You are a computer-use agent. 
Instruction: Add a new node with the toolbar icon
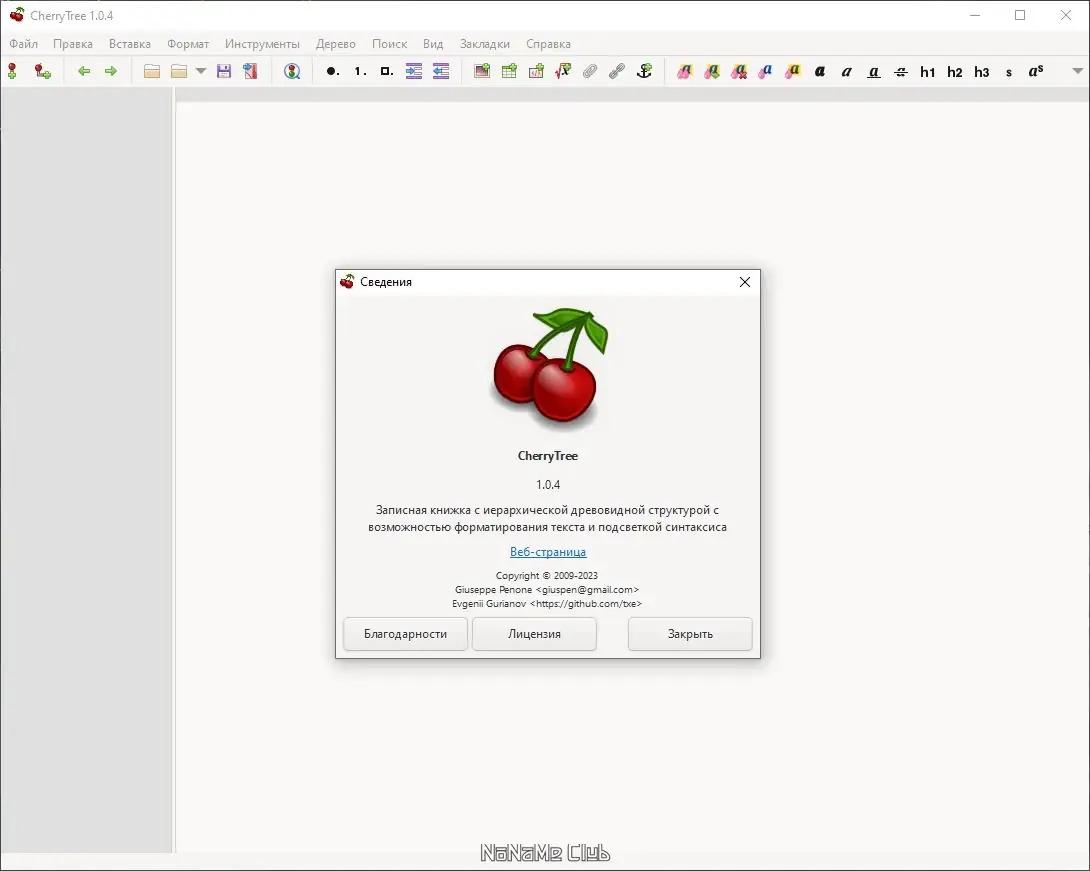[13, 71]
